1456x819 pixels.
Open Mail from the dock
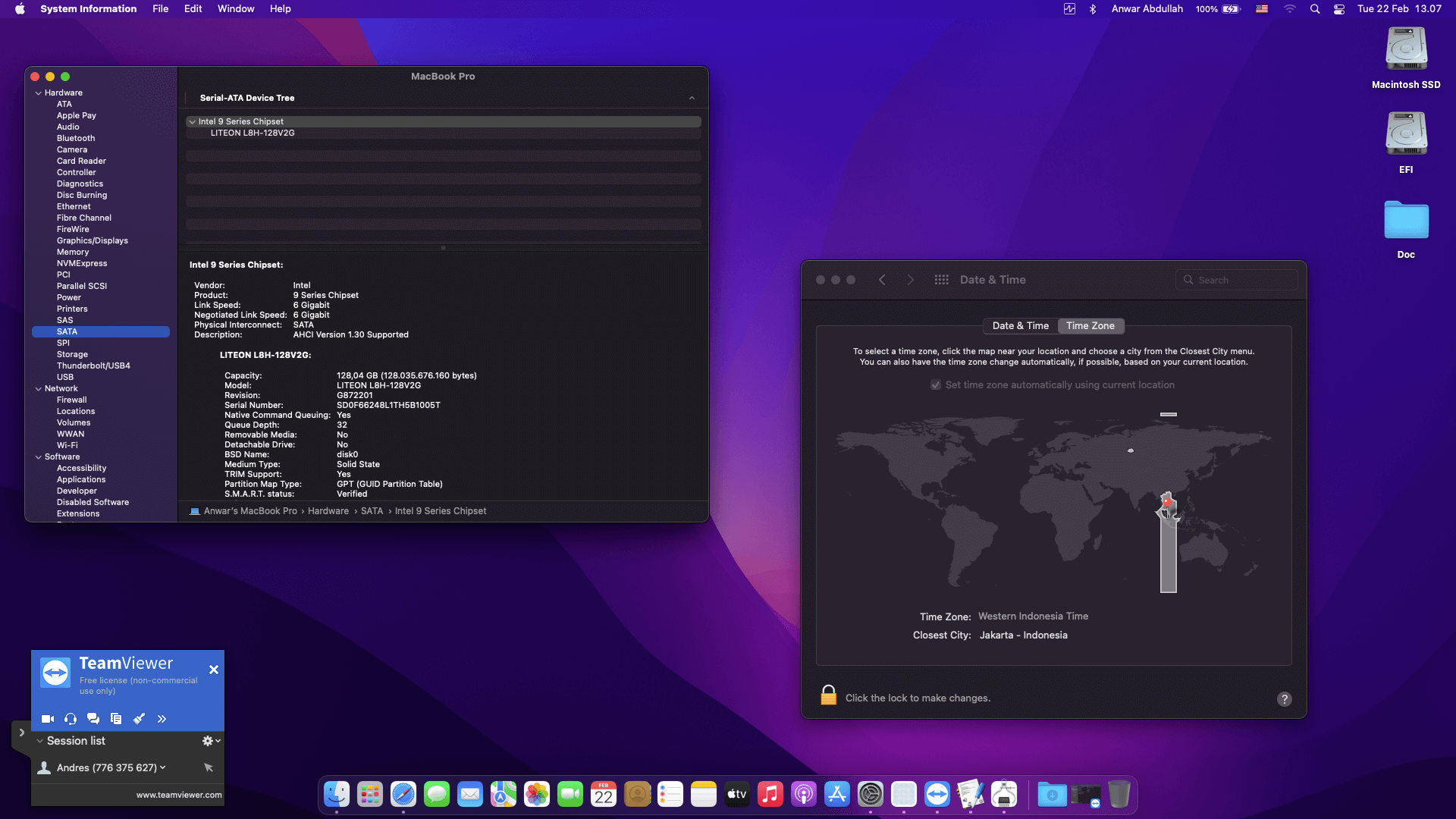pos(470,795)
